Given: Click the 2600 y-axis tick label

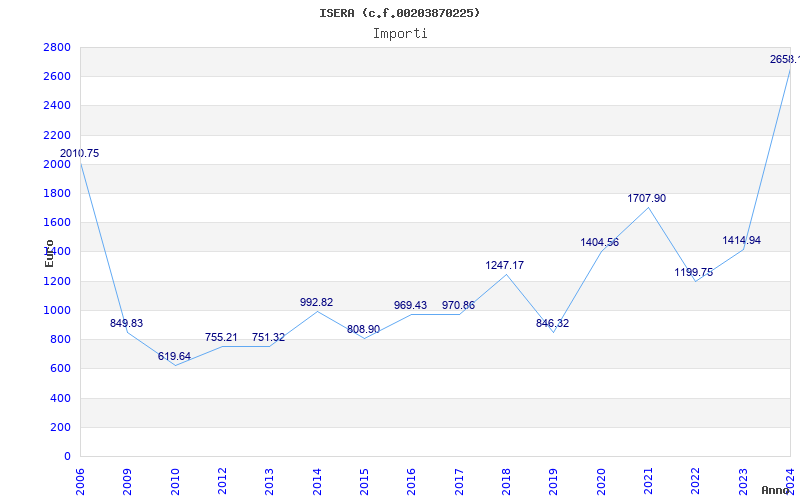Looking at the screenshot, I should pyautogui.click(x=57, y=77).
